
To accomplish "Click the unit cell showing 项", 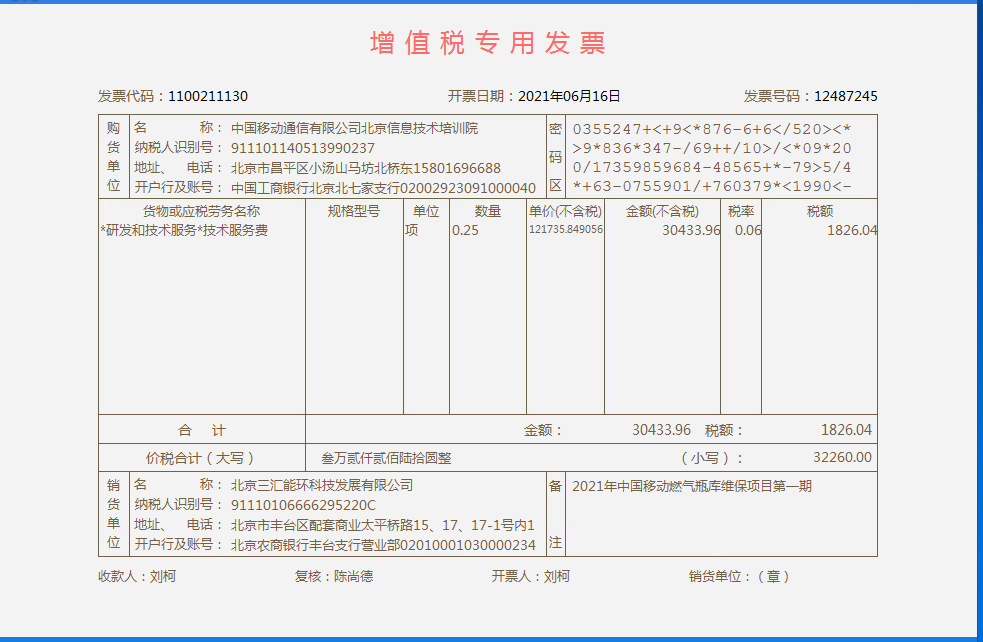I will pos(411,231).
